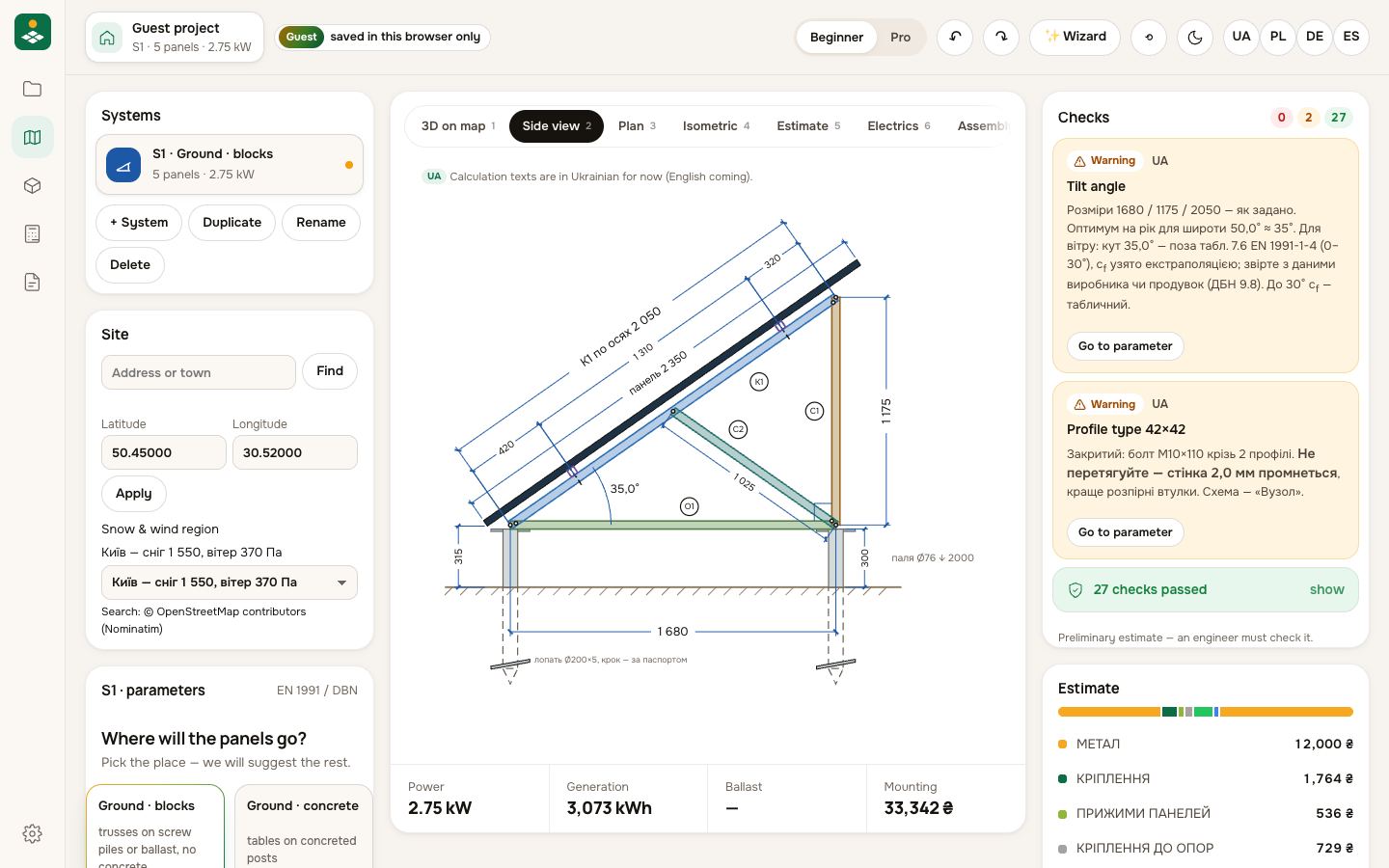Viewport: 1389px width, 868px height.
Task: Switch to Pro mode
Action: click(x=900, y=38)
